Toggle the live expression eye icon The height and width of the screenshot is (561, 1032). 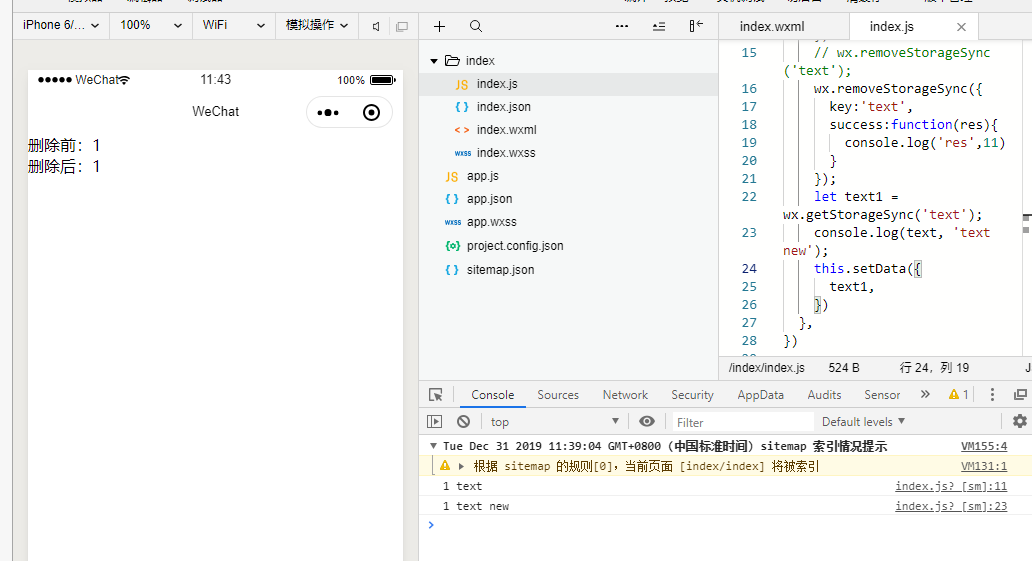pyautogui.click(x=647, y=421)
